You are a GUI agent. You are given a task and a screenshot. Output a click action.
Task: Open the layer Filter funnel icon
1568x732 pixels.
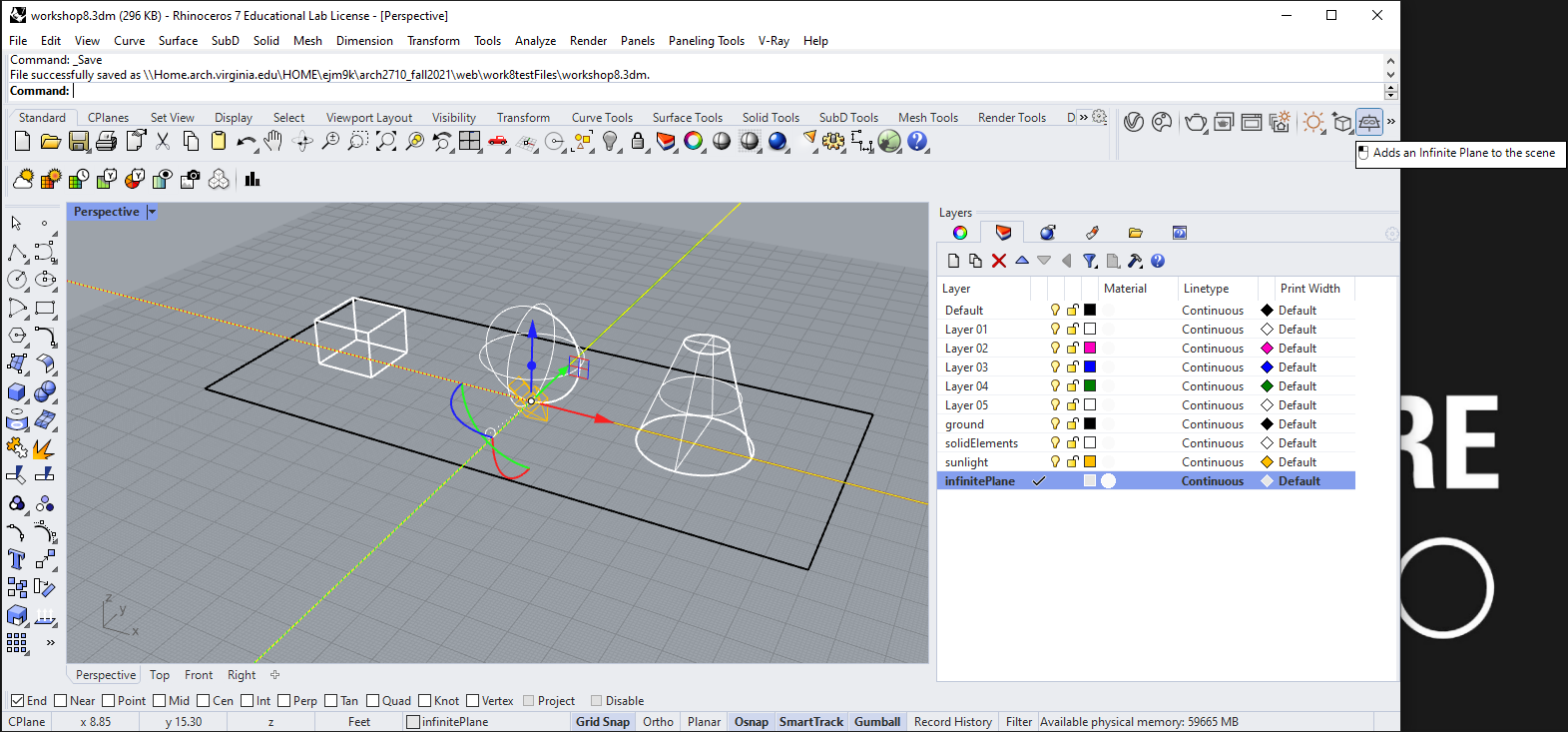pos(1090,261)
